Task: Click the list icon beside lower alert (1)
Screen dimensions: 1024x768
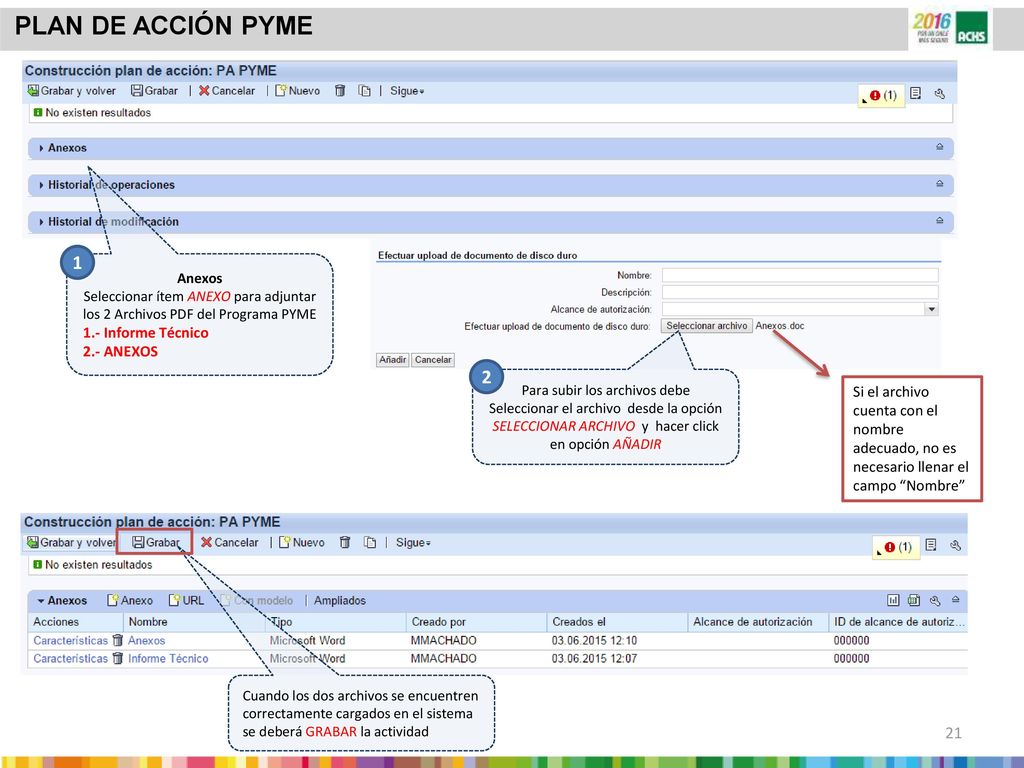Action: tap(931, 545)
